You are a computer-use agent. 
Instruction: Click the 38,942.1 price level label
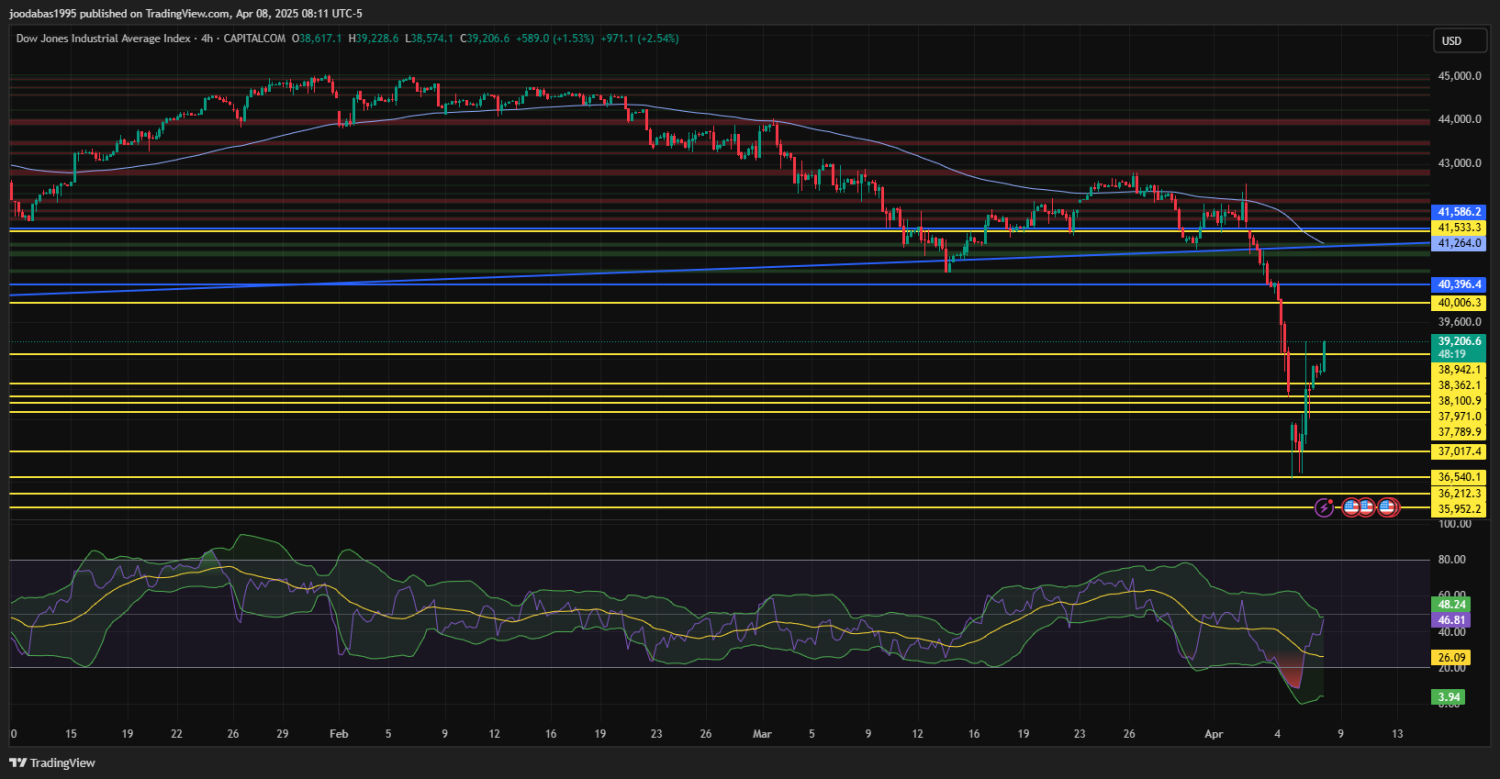1459,369
